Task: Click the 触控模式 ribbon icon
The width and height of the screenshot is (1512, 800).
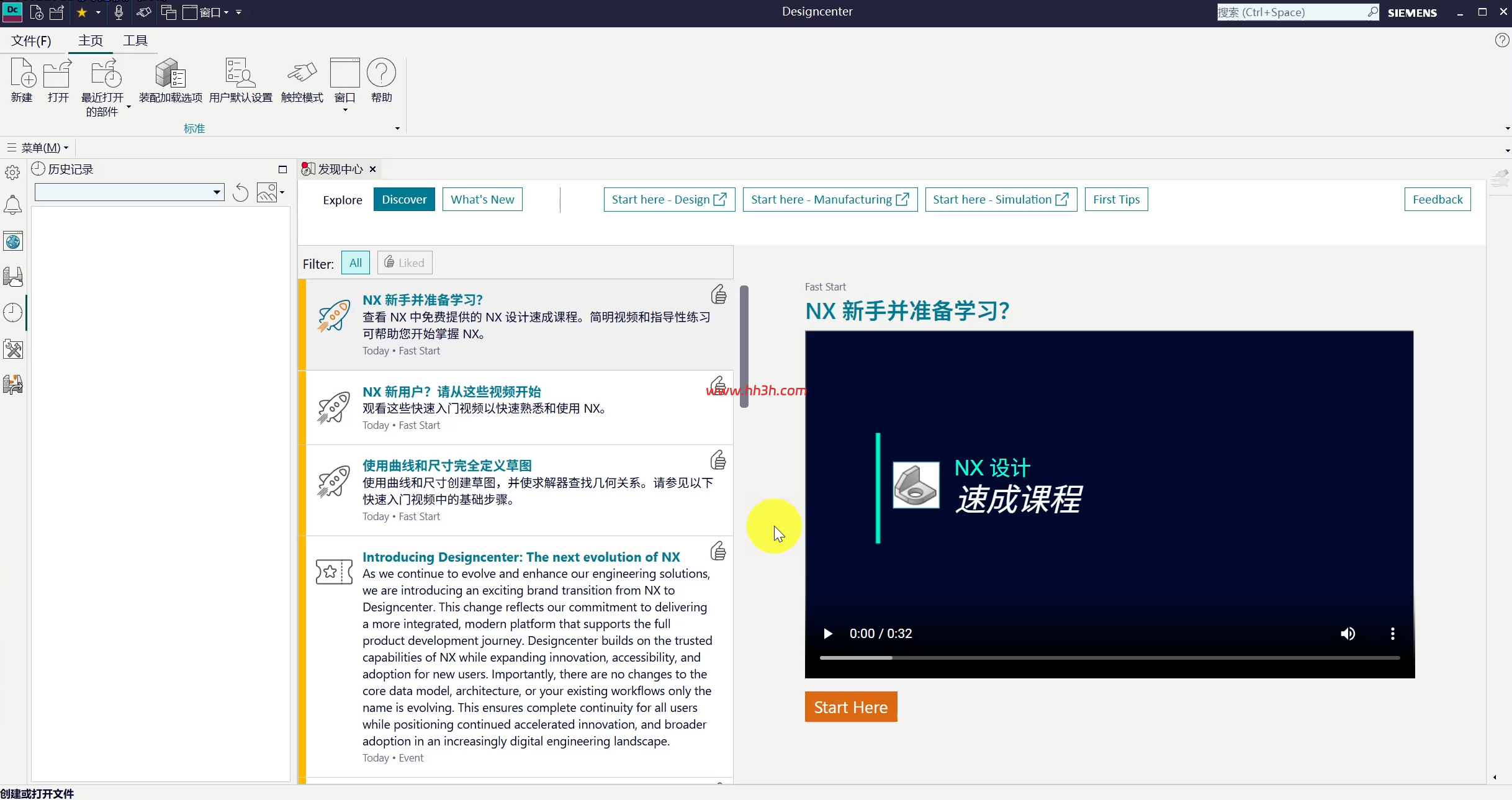Action: (x=302, y=73)
